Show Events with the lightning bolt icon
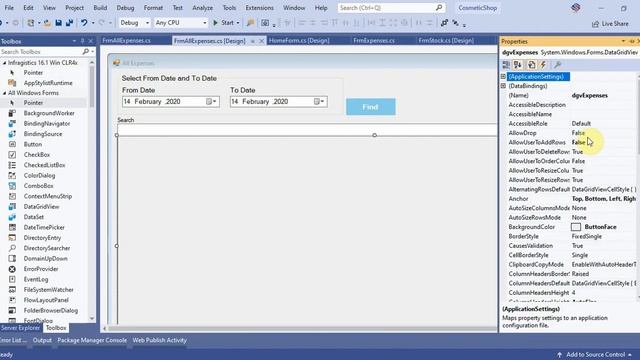 coord(543,64)
